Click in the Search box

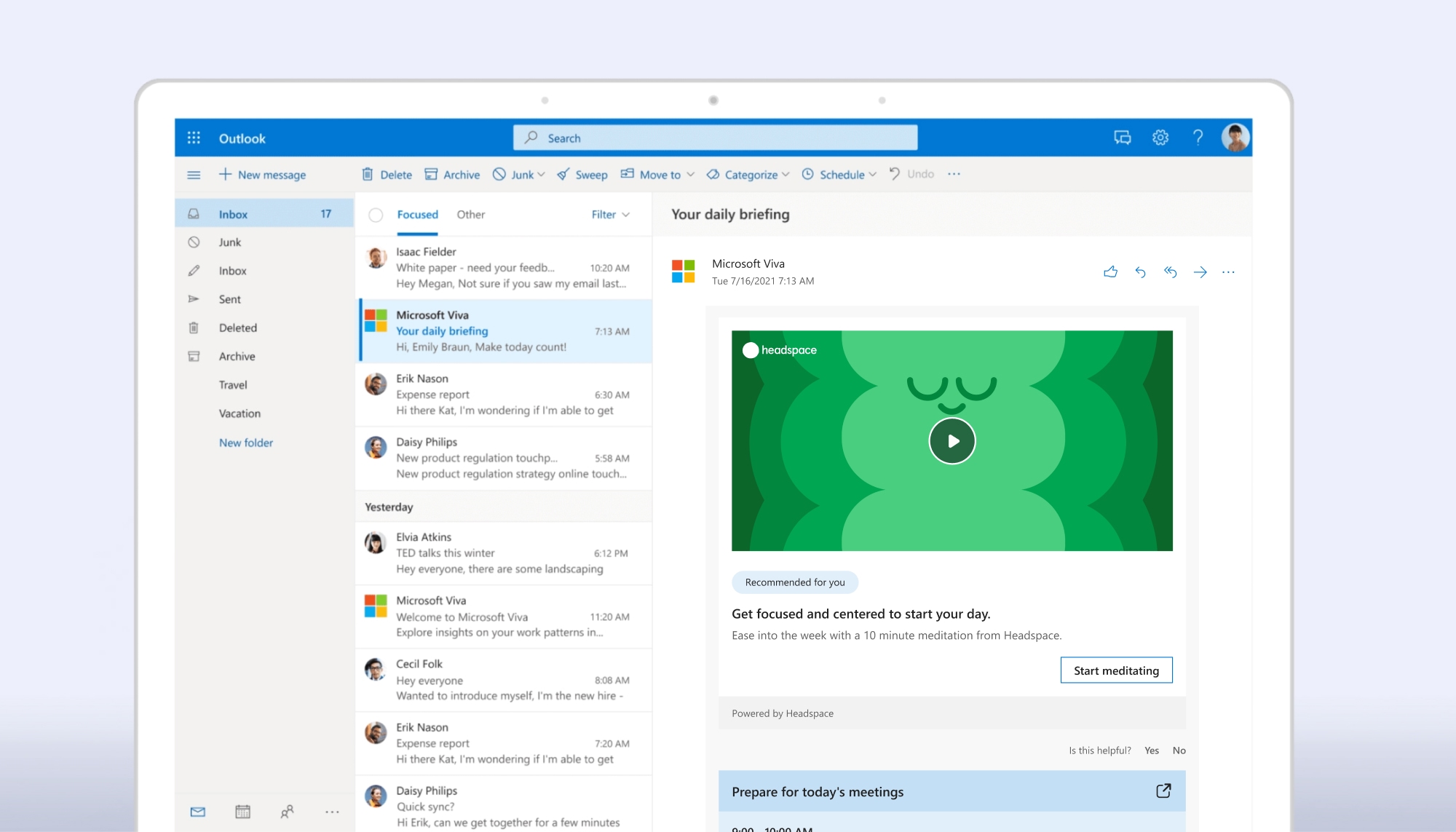click(x=715, y=138)
